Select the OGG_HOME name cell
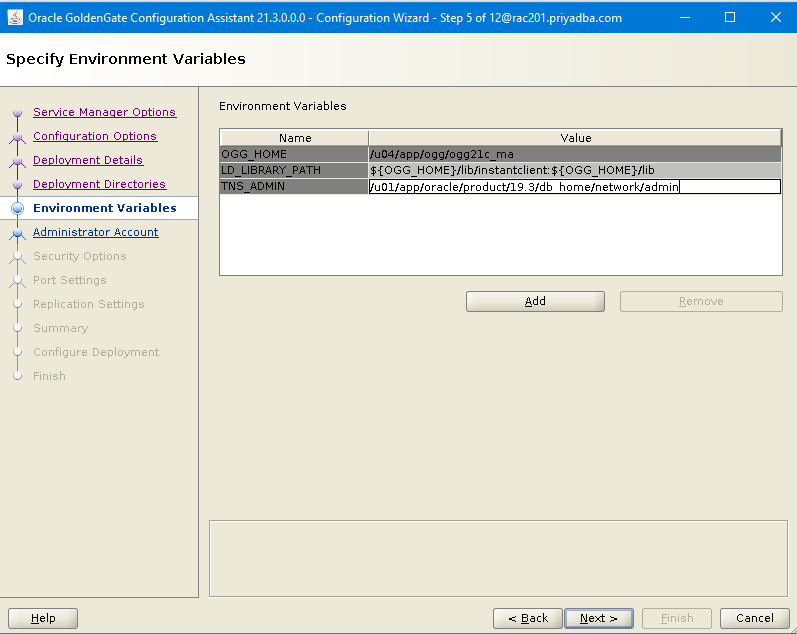Viewport: 797px width, 634px height. (294, 154)
